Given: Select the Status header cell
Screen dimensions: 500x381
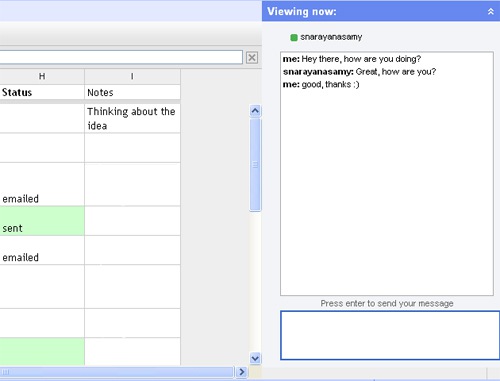Looking at the screenshot, I should tap(42, 92).
